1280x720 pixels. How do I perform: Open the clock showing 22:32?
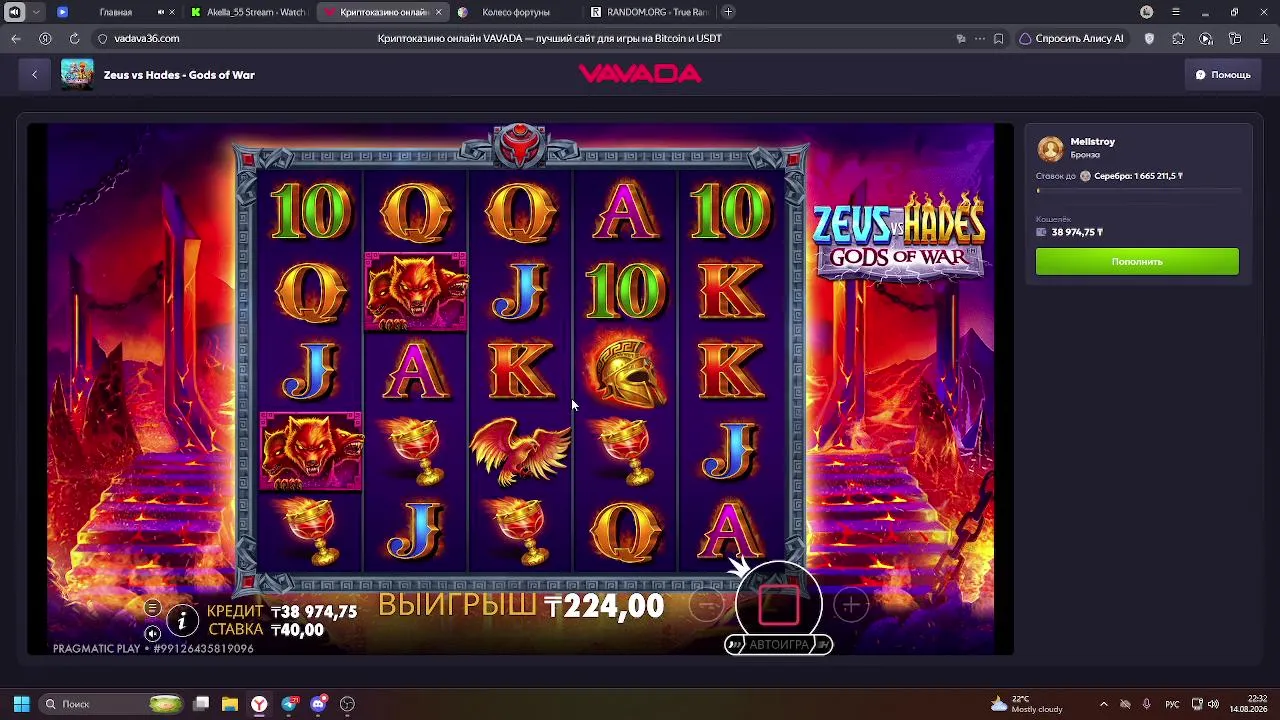1249,704
